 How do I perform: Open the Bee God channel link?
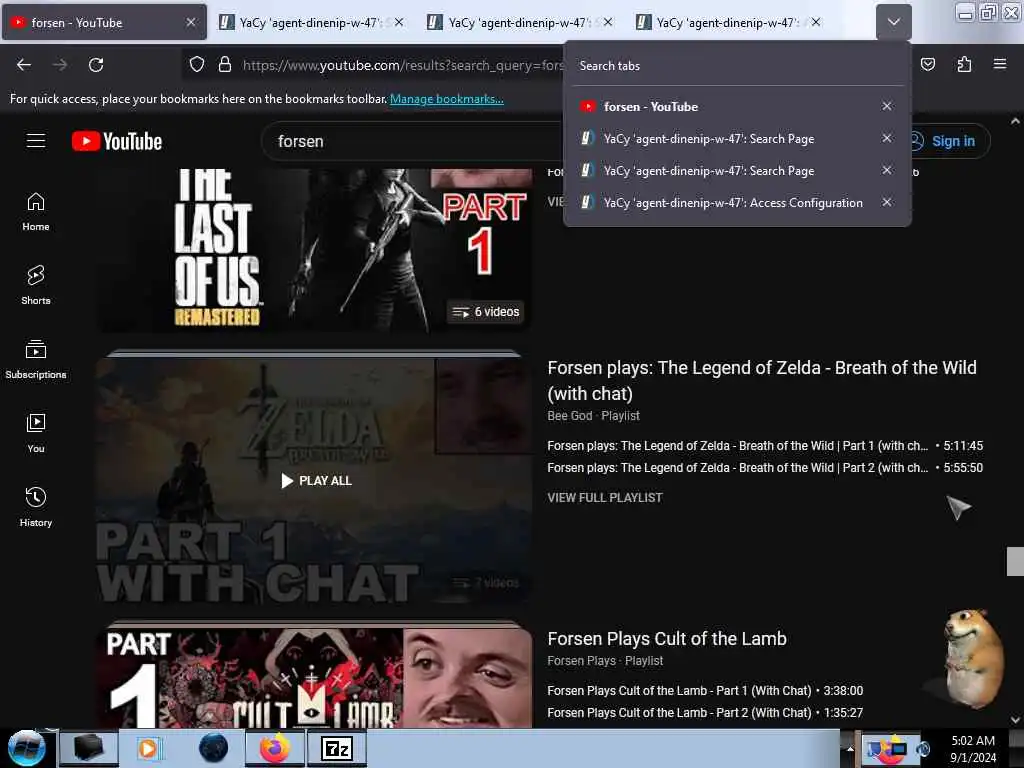coord(569,415)
